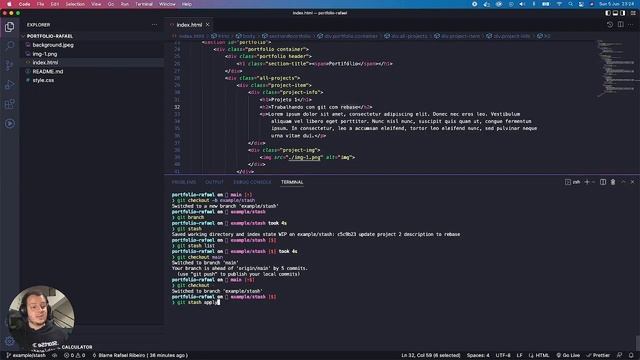Switch to the Output panel tab
640x360 pixels.
[214, 182]
